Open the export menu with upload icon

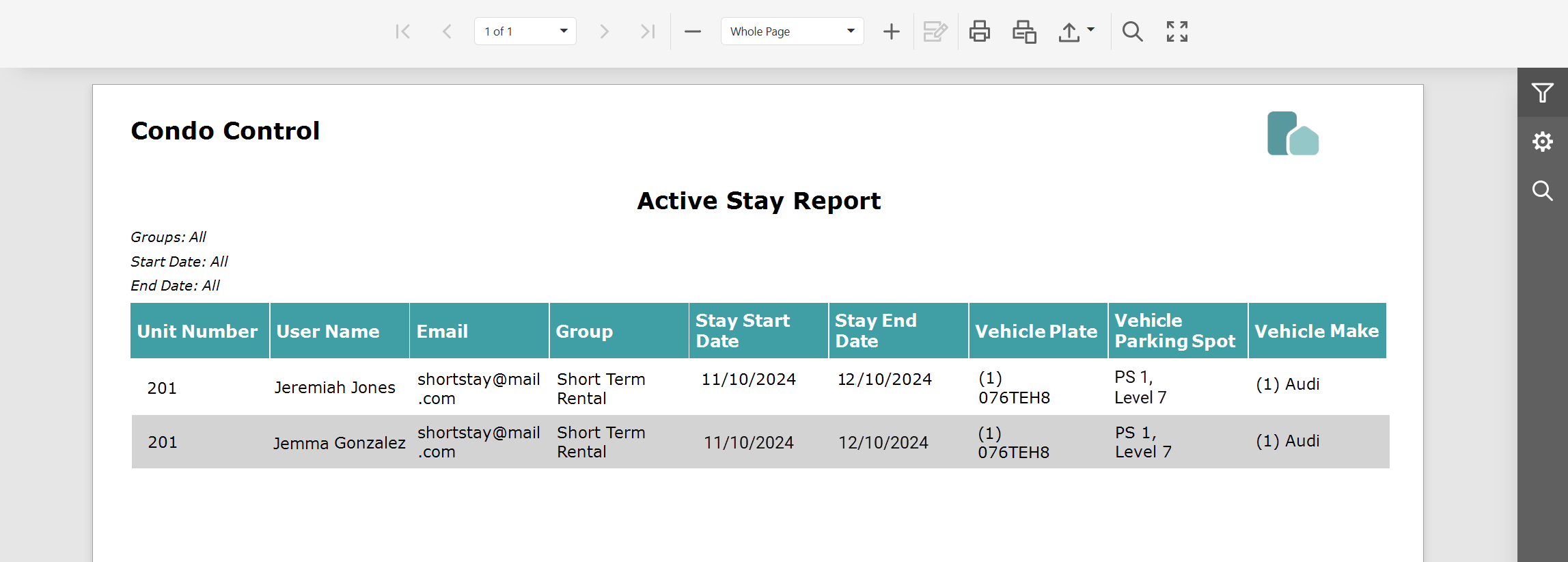1076,31
